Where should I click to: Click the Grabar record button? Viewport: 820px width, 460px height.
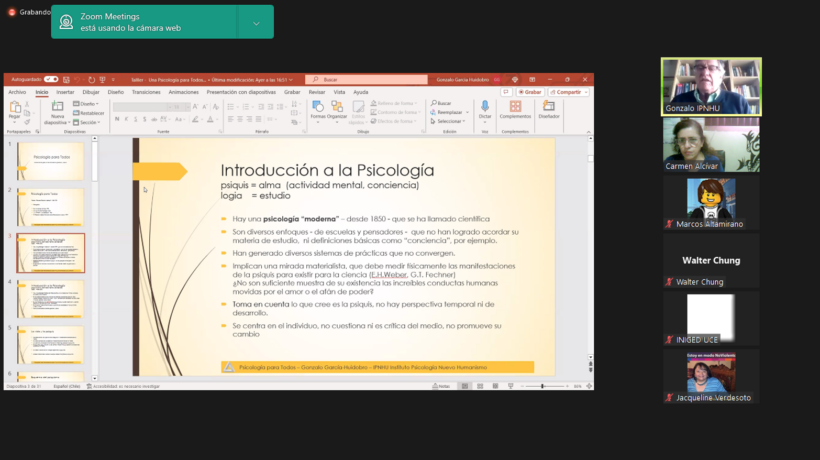531,91
